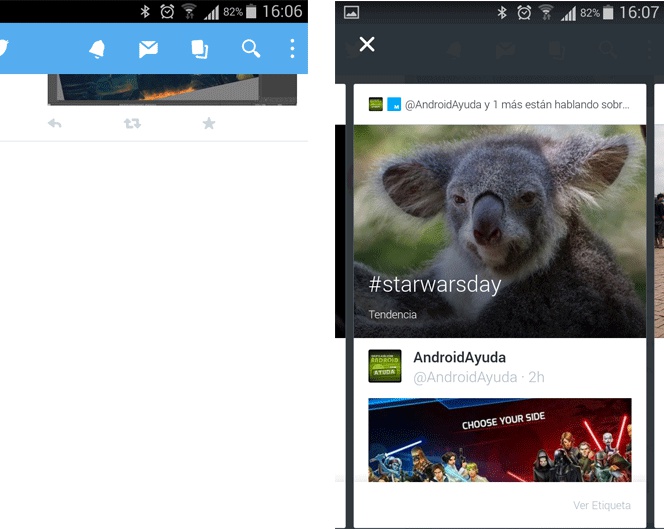The width and height of the screenshot is (664, 529).
Task: Open the Choose Your Side Star Wars image
Action: (x=500, y=440)
